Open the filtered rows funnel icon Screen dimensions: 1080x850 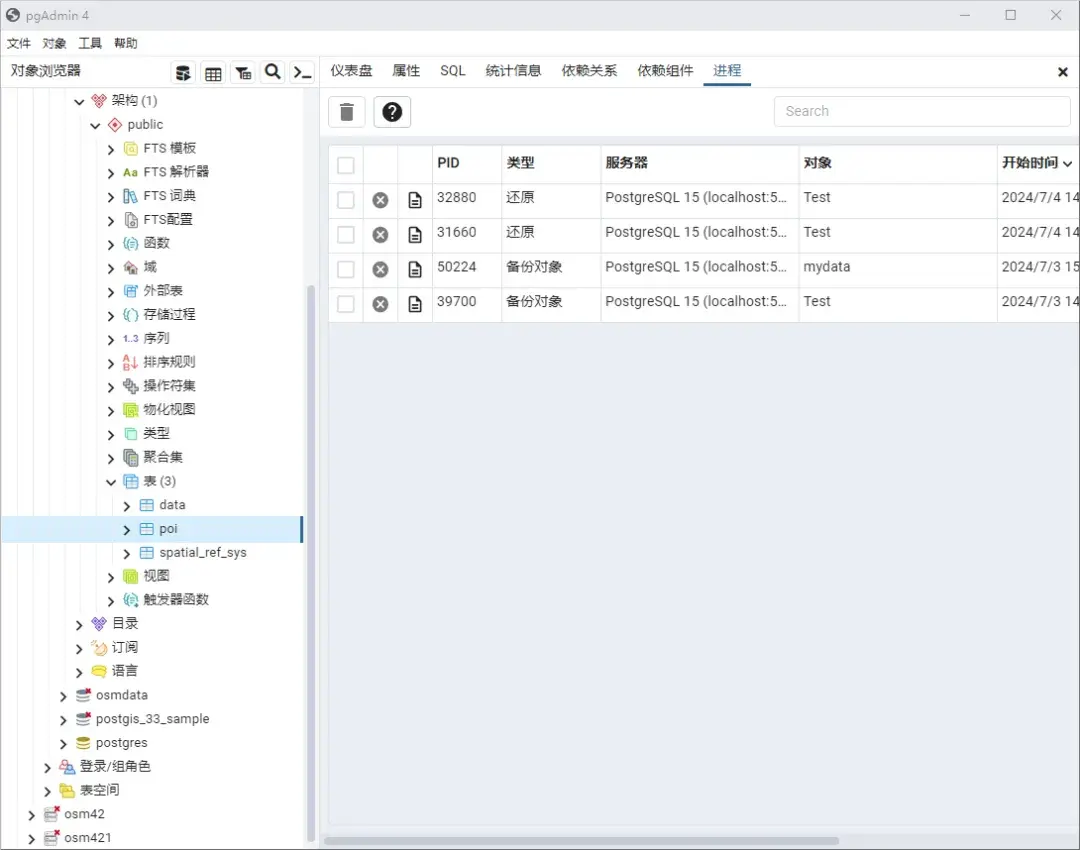(243, 73)
